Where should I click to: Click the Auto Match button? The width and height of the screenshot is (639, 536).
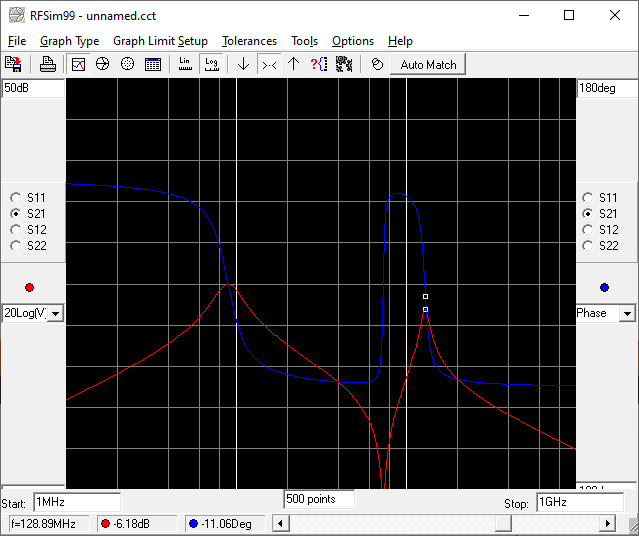click(428, 64)
